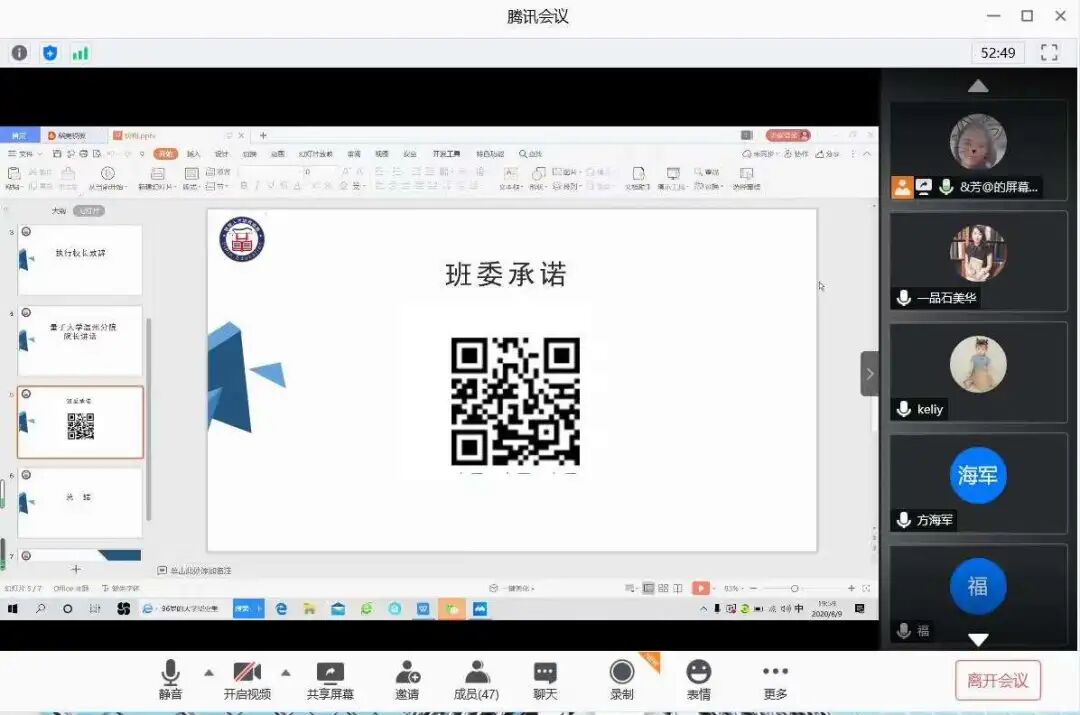The height and width of the screenshot is (715, 1080).
Task: Select the &芳@的屏幕 participant tile
Action: 978,150
